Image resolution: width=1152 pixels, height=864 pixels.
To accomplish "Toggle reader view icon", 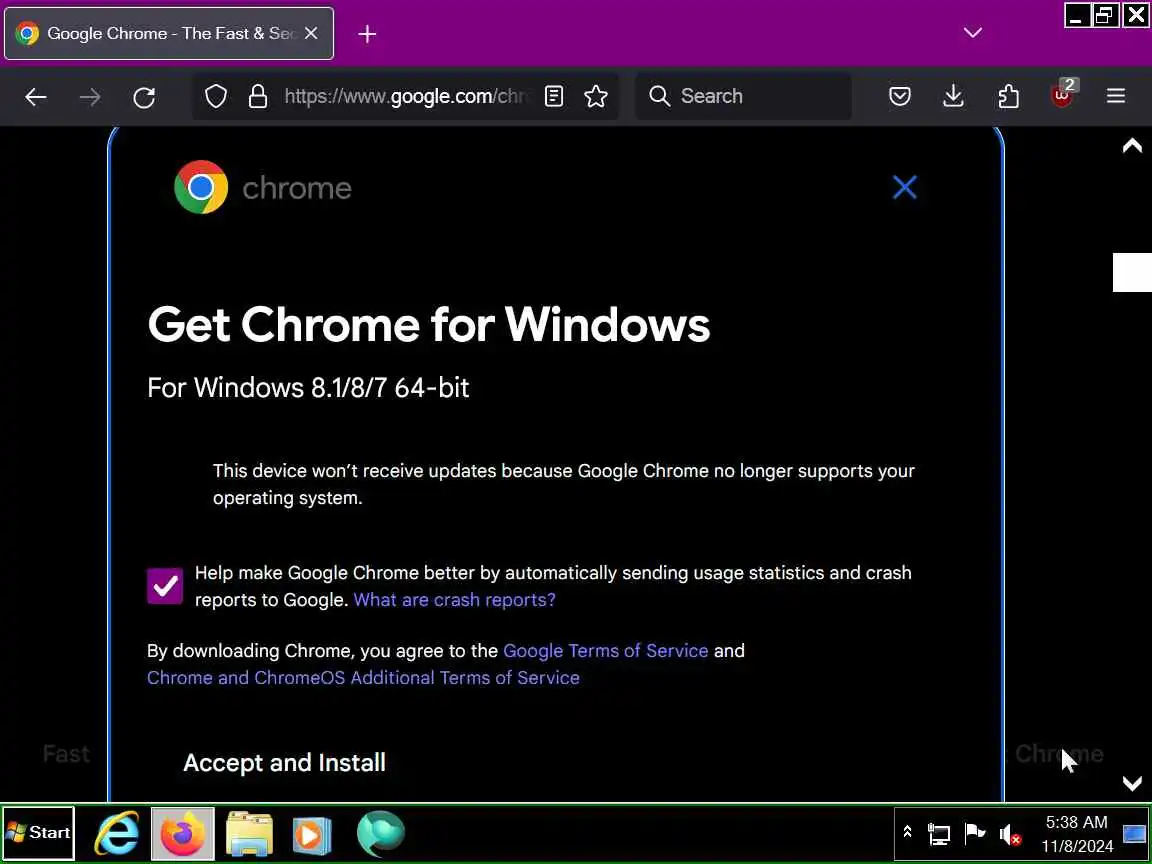I will click(554, 96).
